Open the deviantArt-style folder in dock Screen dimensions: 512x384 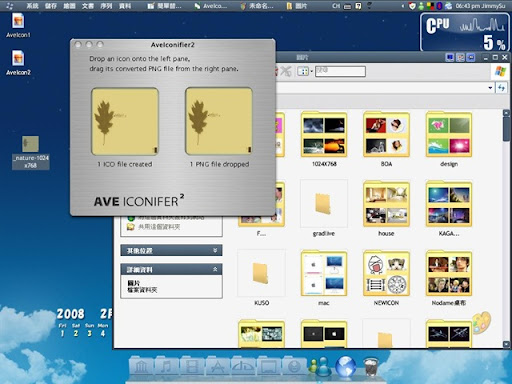[x=243, y=367]
